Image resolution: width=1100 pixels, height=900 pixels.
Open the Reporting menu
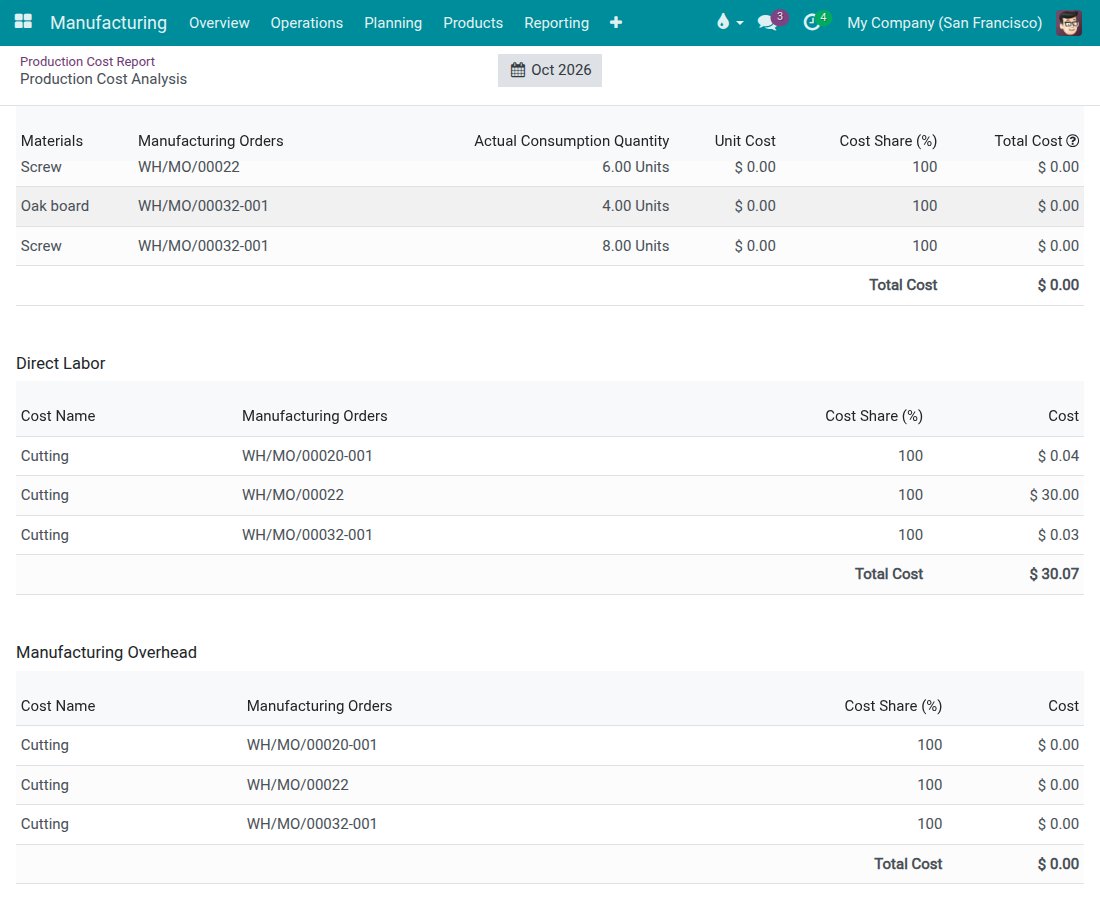pos(556,22)
